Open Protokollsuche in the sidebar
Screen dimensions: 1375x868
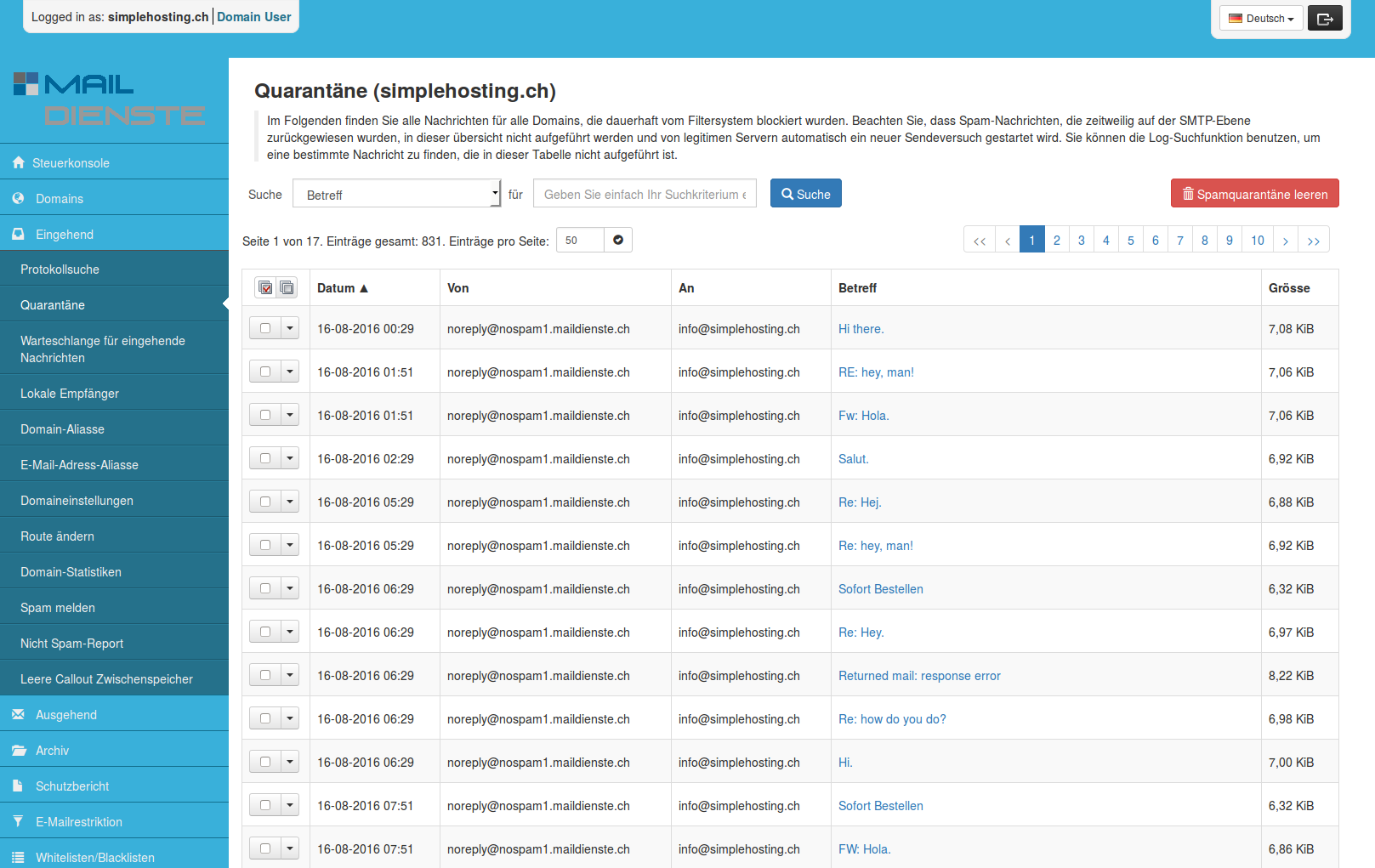[60, 269]
